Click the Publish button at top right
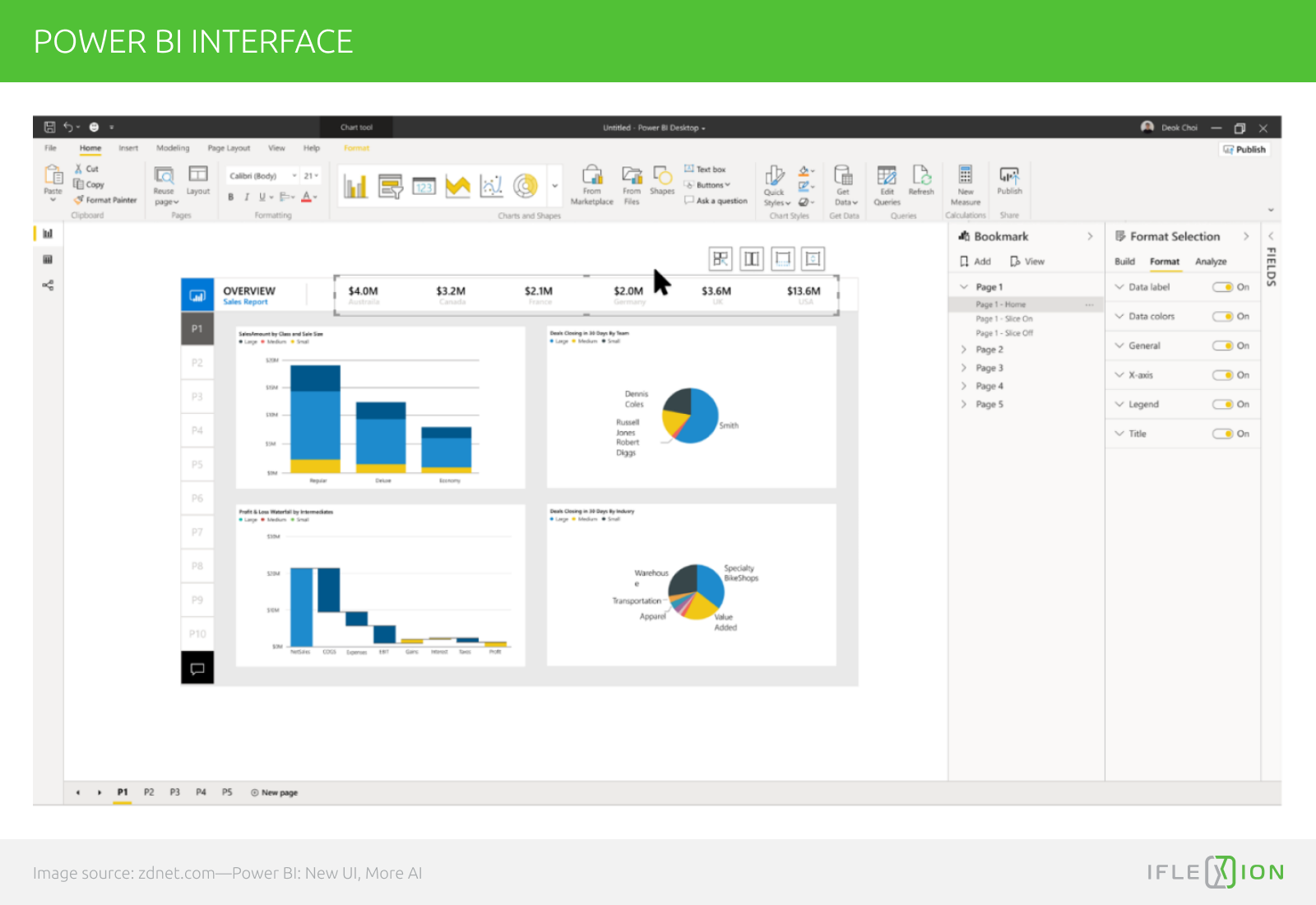 click(x=1244, y=150)
